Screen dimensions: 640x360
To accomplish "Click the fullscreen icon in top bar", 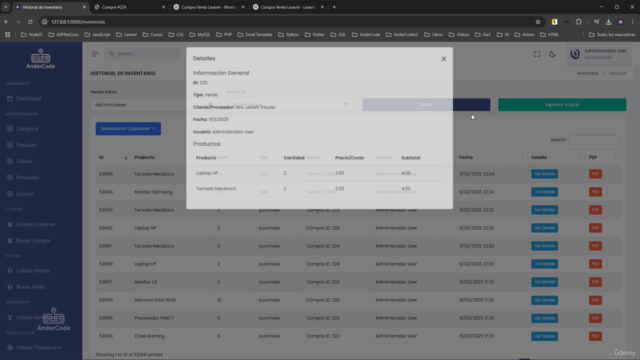I will [x=537, y=54].
